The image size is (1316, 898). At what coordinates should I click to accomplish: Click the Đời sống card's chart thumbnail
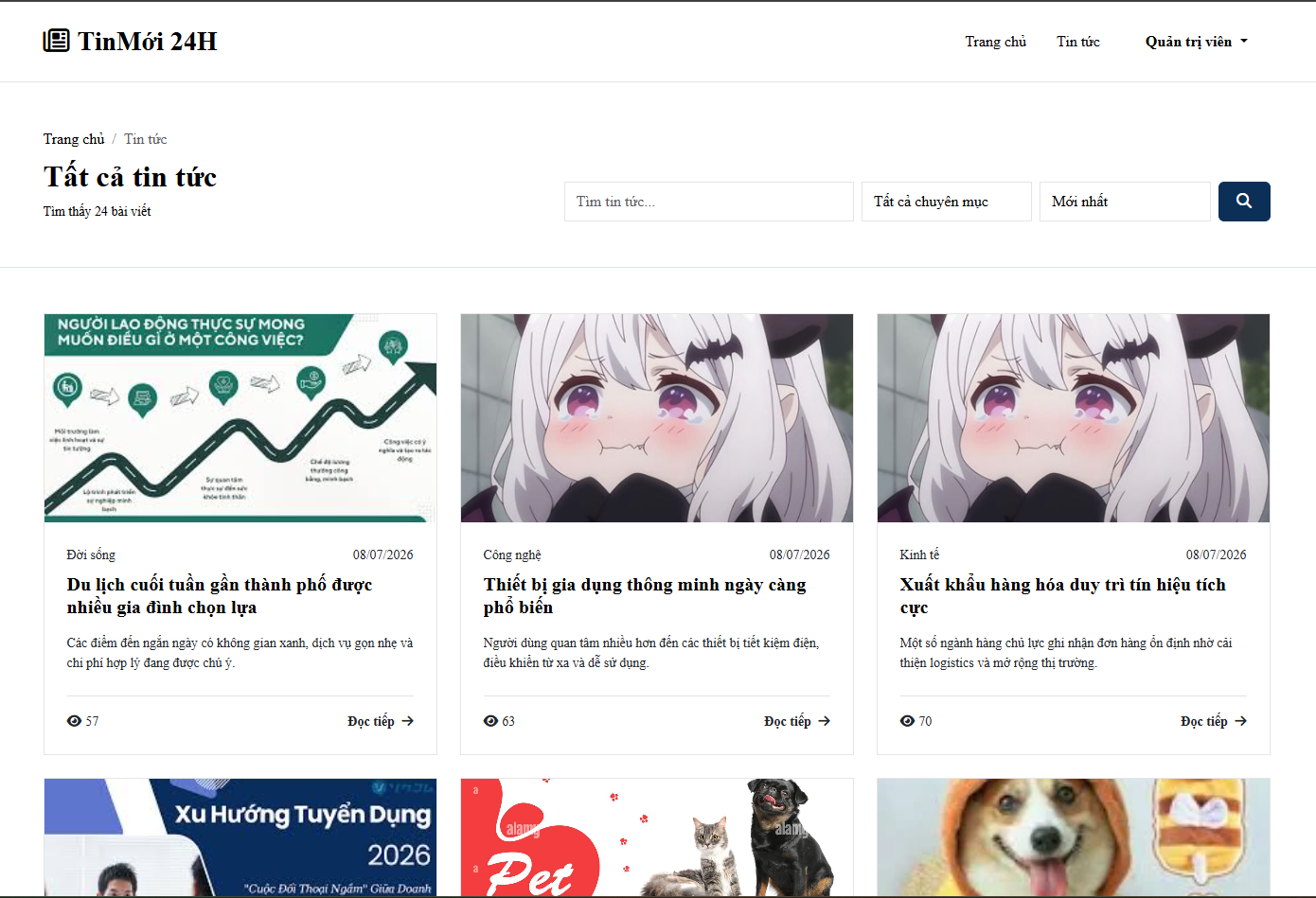click(x=240, y=418)
